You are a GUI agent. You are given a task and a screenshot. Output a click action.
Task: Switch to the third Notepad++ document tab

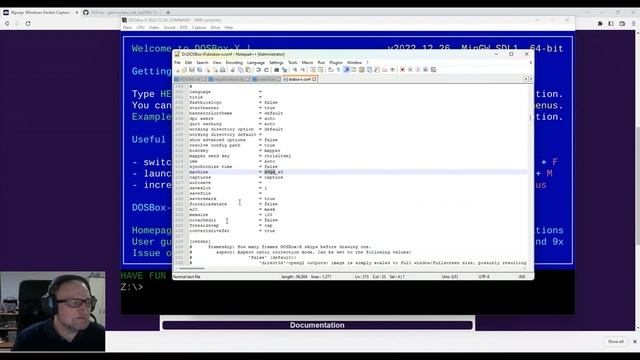(266, 79)
